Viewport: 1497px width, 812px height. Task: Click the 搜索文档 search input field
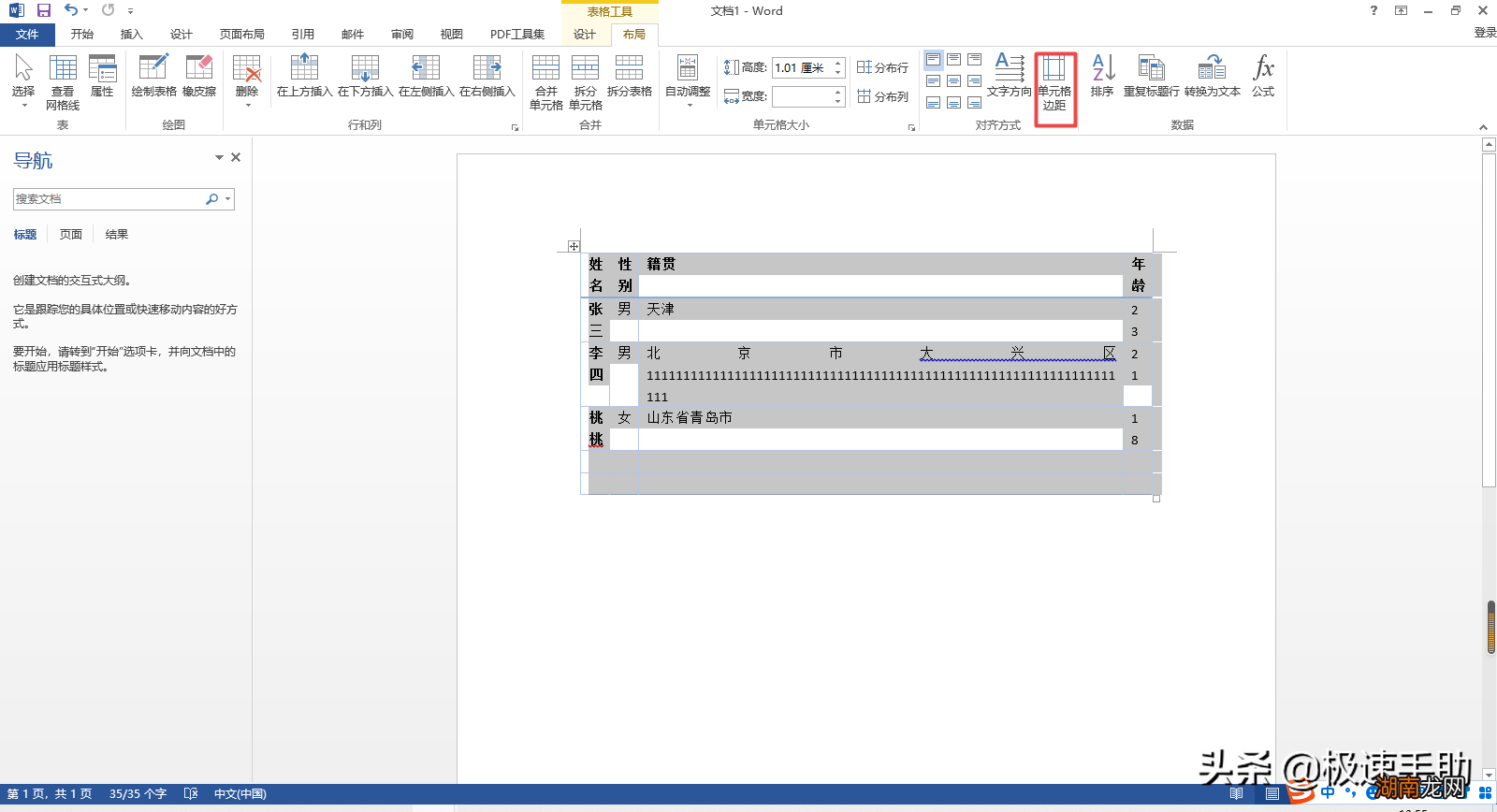[x=108, y=199]
